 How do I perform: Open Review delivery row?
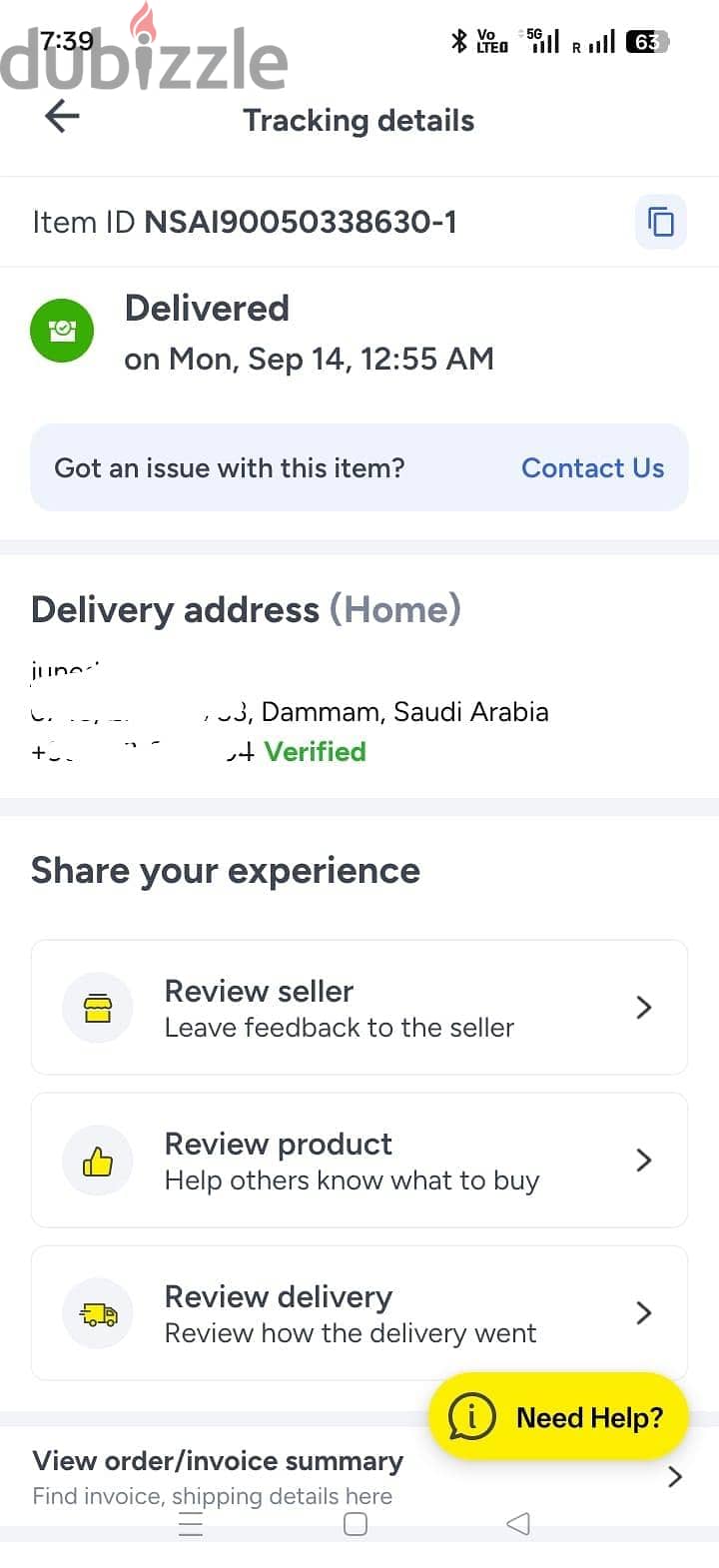pos(359,1313)
